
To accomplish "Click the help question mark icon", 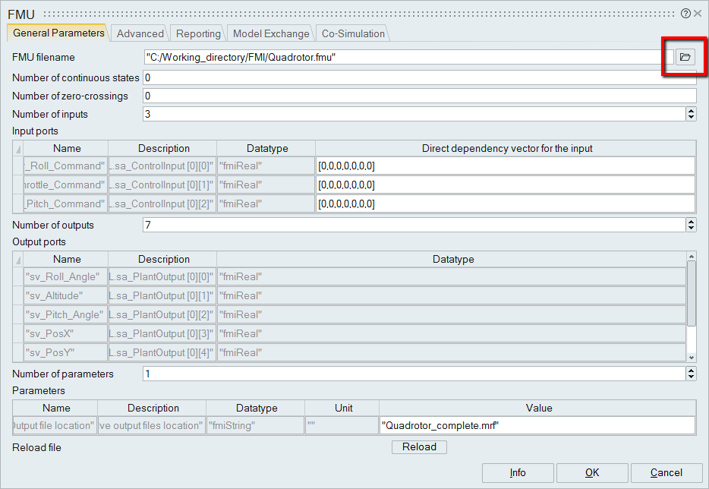I will pos(685,13).
